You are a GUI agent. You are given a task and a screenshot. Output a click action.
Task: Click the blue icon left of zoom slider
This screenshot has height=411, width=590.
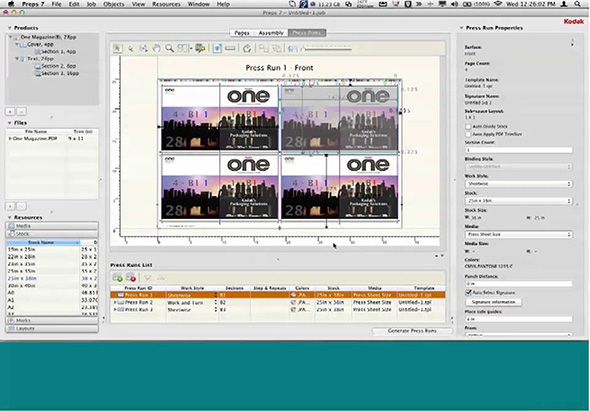coord(292,49)
